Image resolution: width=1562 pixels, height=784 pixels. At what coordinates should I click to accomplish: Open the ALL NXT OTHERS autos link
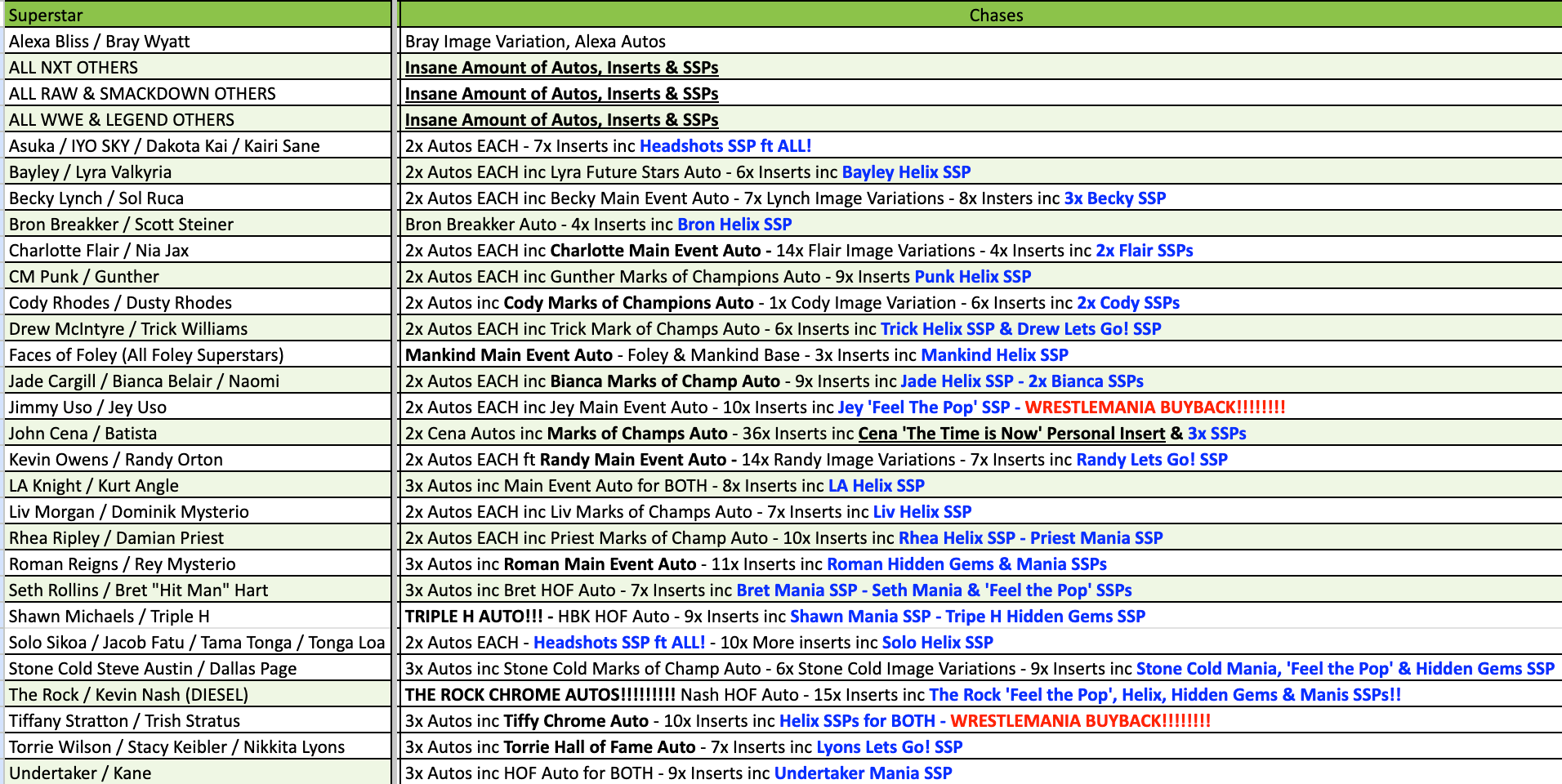tap(561, 68)
